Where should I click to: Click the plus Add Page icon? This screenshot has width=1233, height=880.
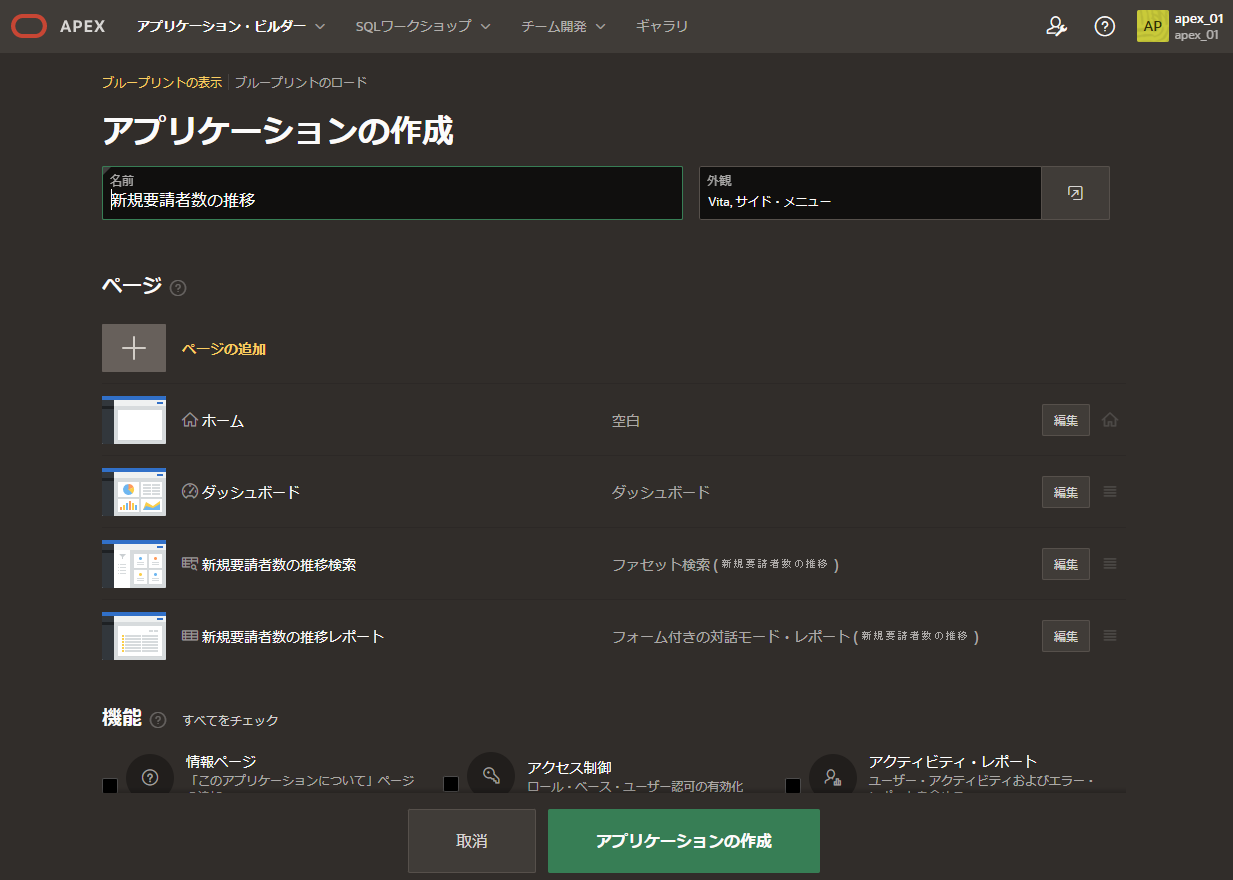pos(134,348)
